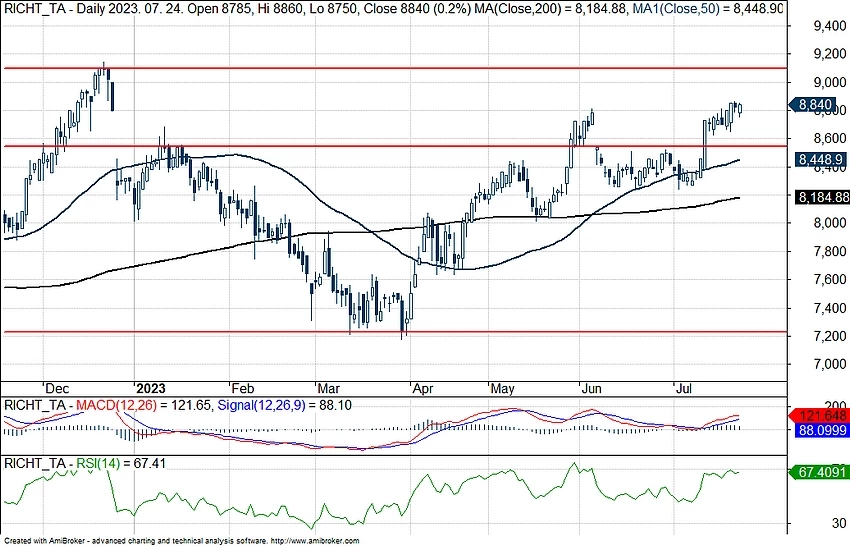Click the black 8,184.88 price tag
The image size is (850, 546).
click(x=822, y=197)
